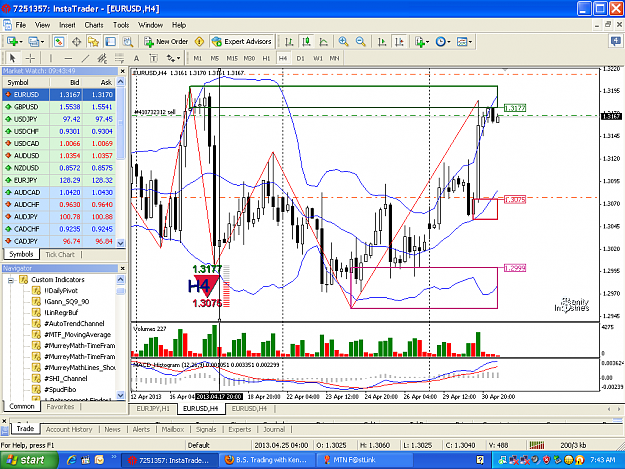Open the Tools menu
This screenshot has height=469, width=625.
point(121,25)
